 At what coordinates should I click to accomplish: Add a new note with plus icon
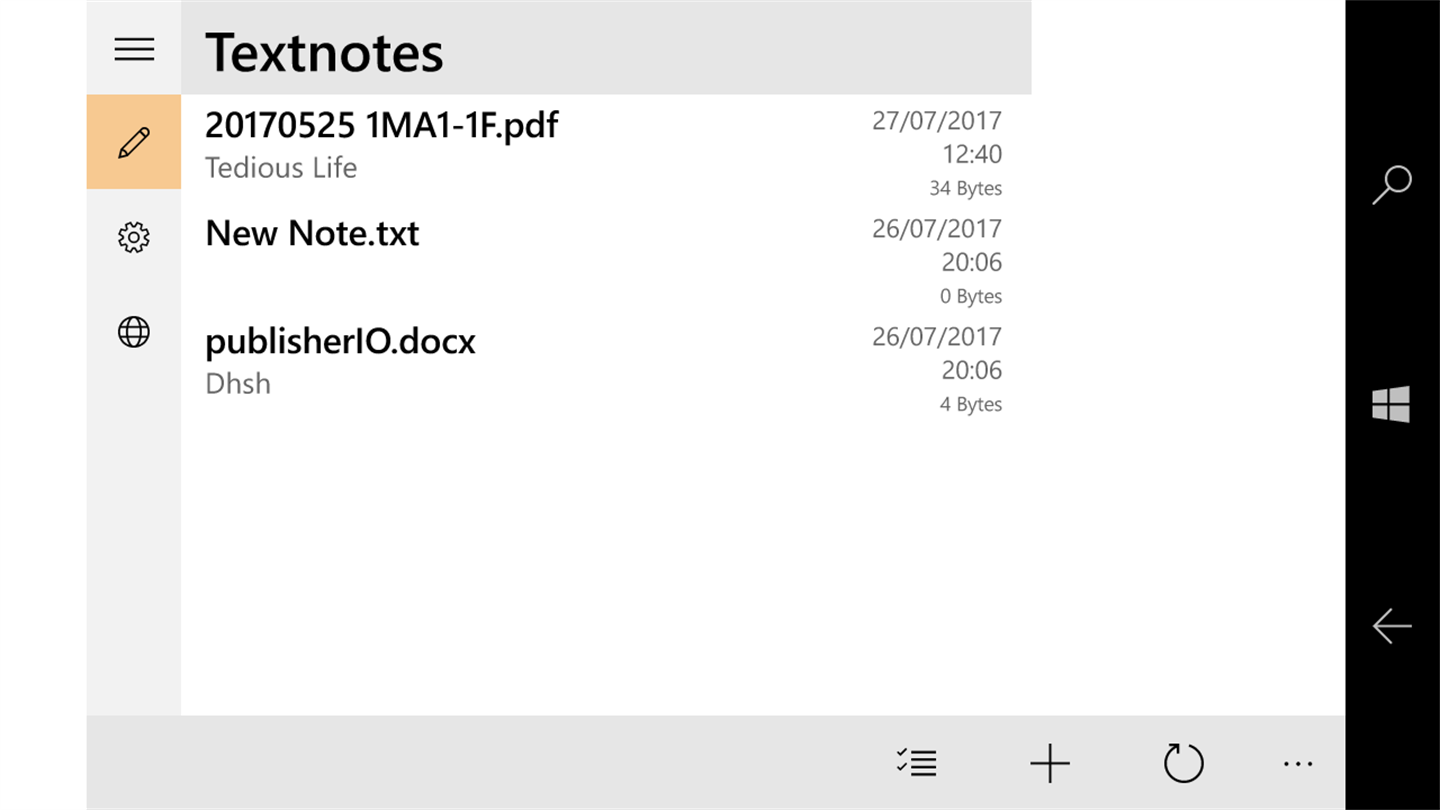pos(1050,764)
